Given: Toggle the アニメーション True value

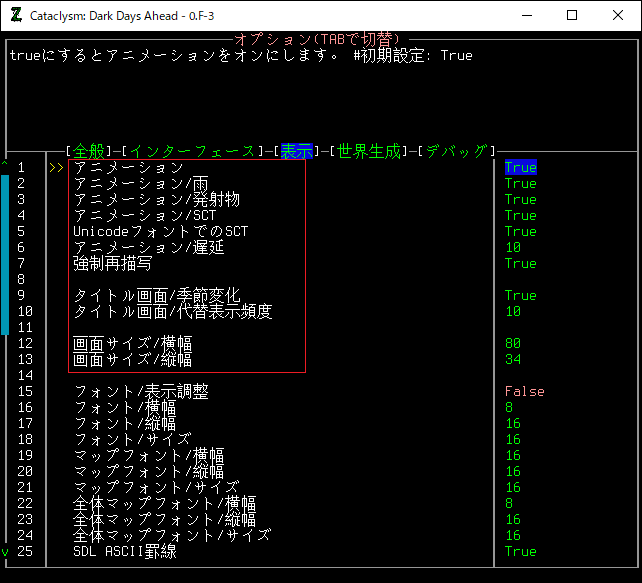Looking at the screenshot, I should coord(520,168).
